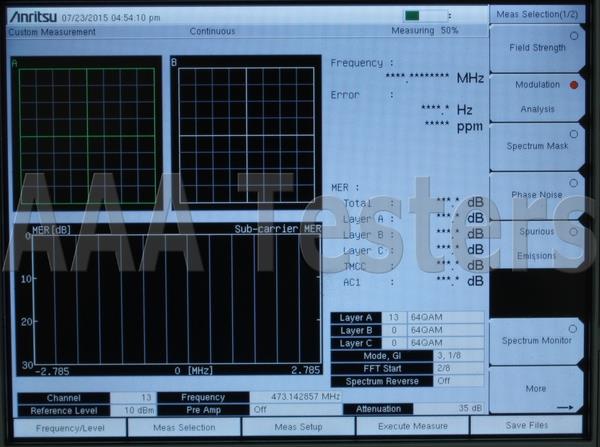Choose the Spectrum Mask measurement

[537, 146]
